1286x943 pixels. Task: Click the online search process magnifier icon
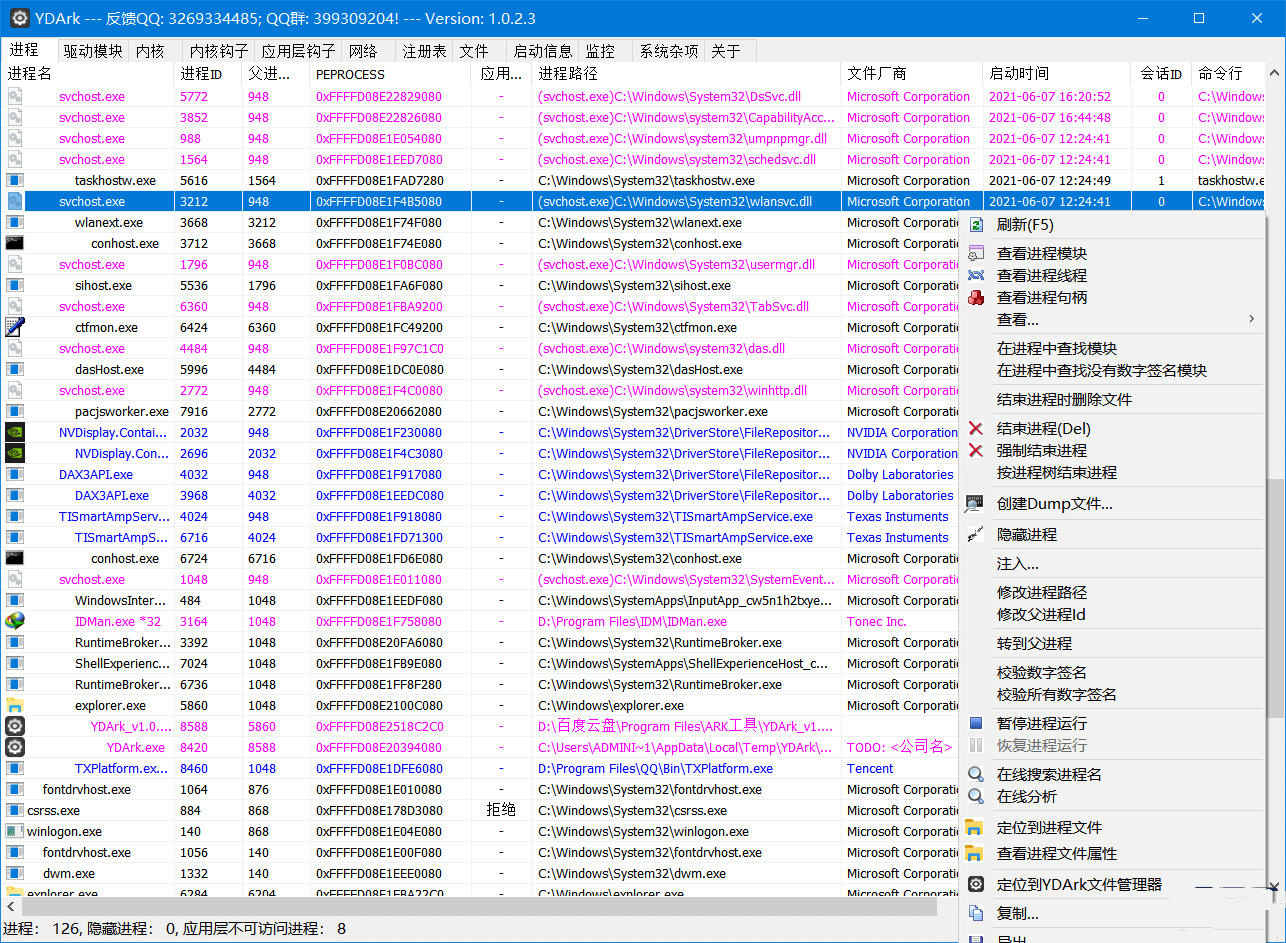[x=976, y=774]
